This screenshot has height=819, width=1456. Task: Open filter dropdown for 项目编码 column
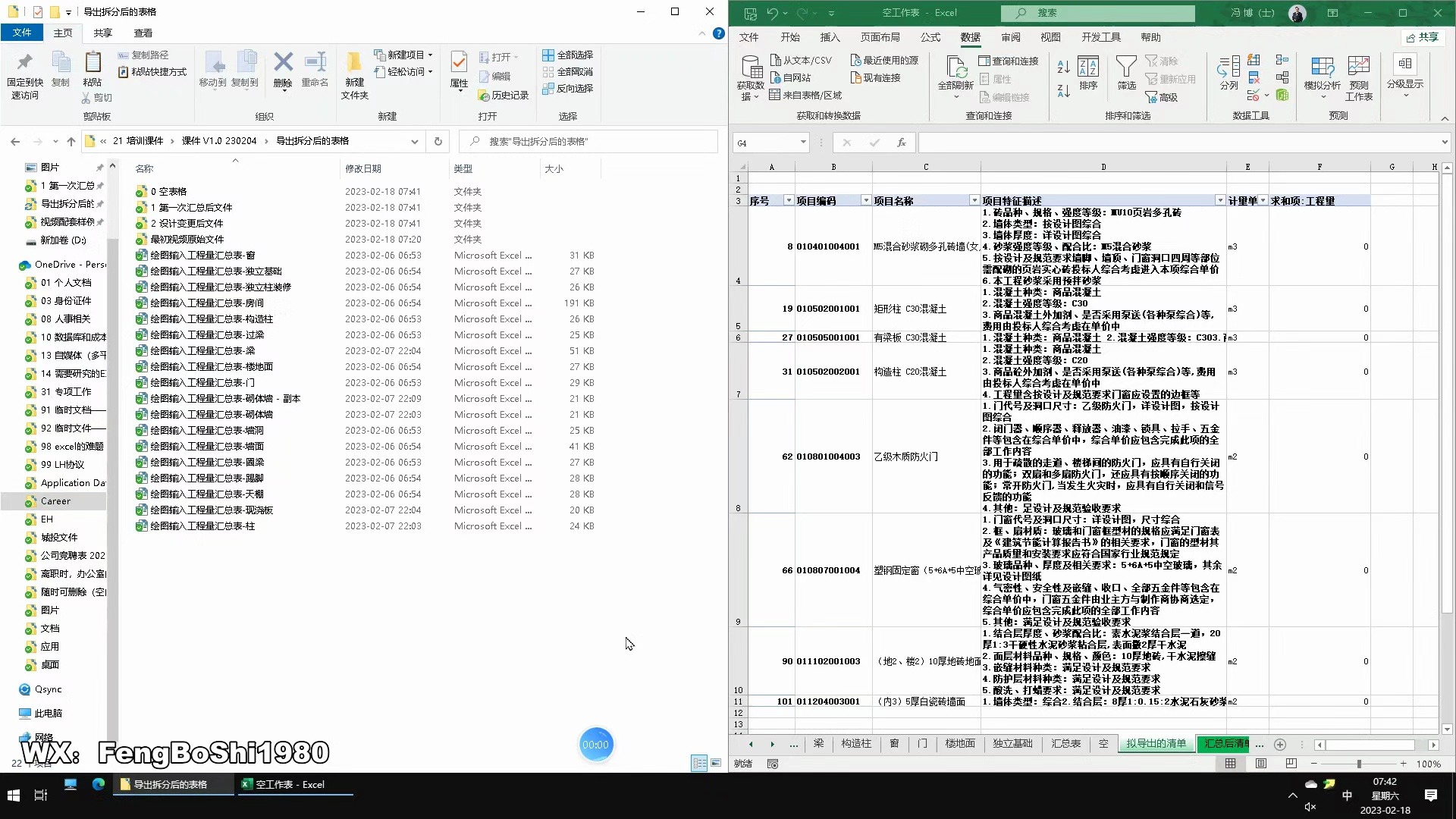865,200
